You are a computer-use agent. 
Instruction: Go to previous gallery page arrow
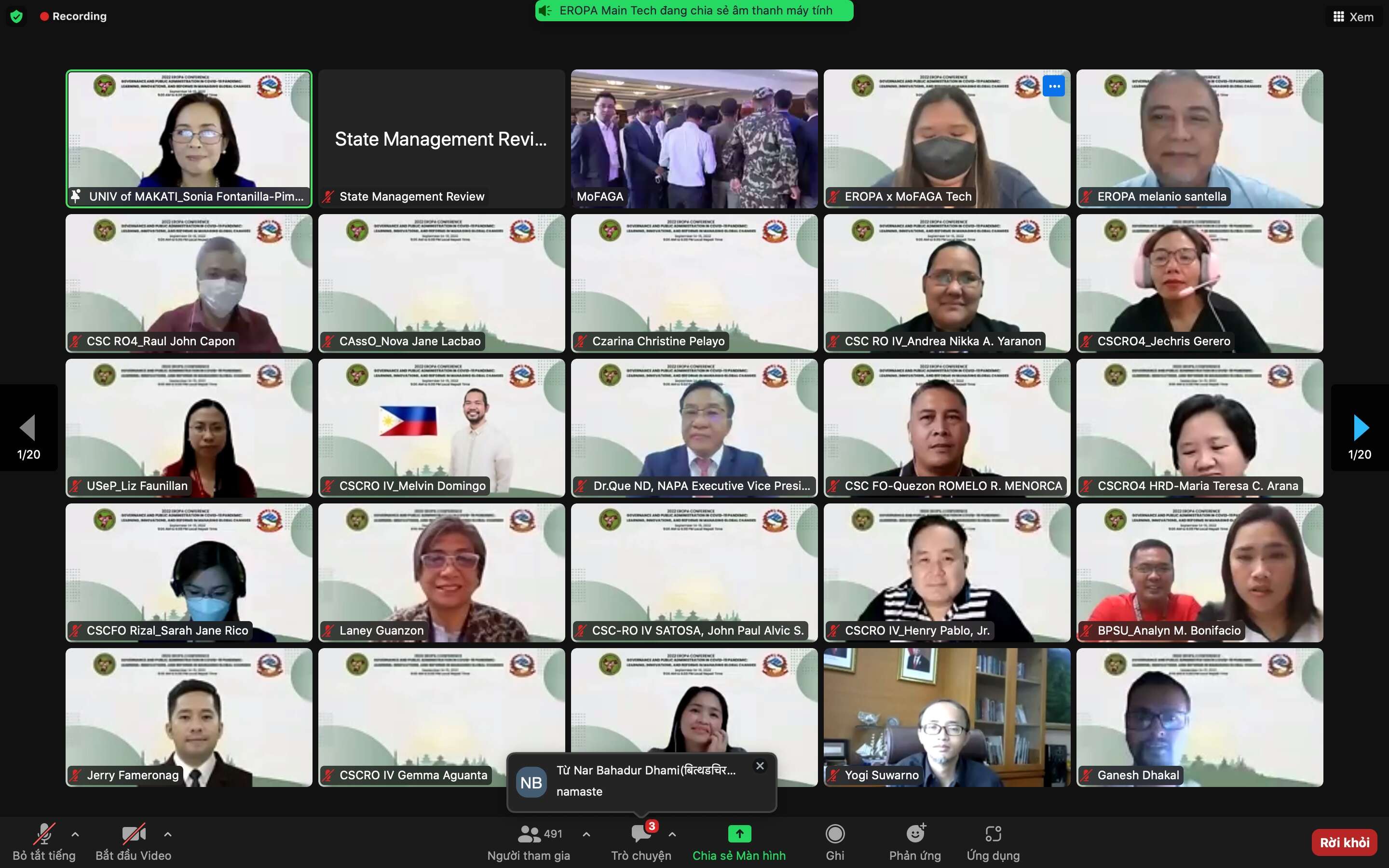(27, 428)
